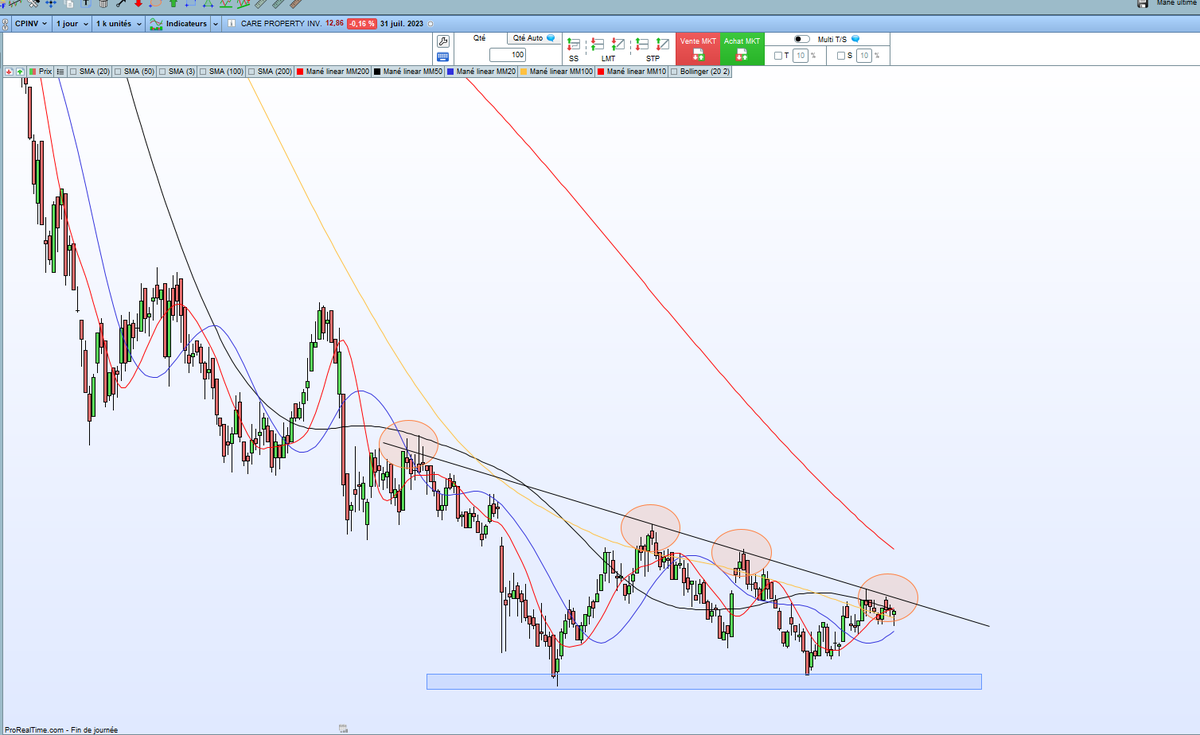1200x735 pixels.
Task: Toggle the SMA (200) checkbox
Action: pyautogui.click(x=252, y=72)
